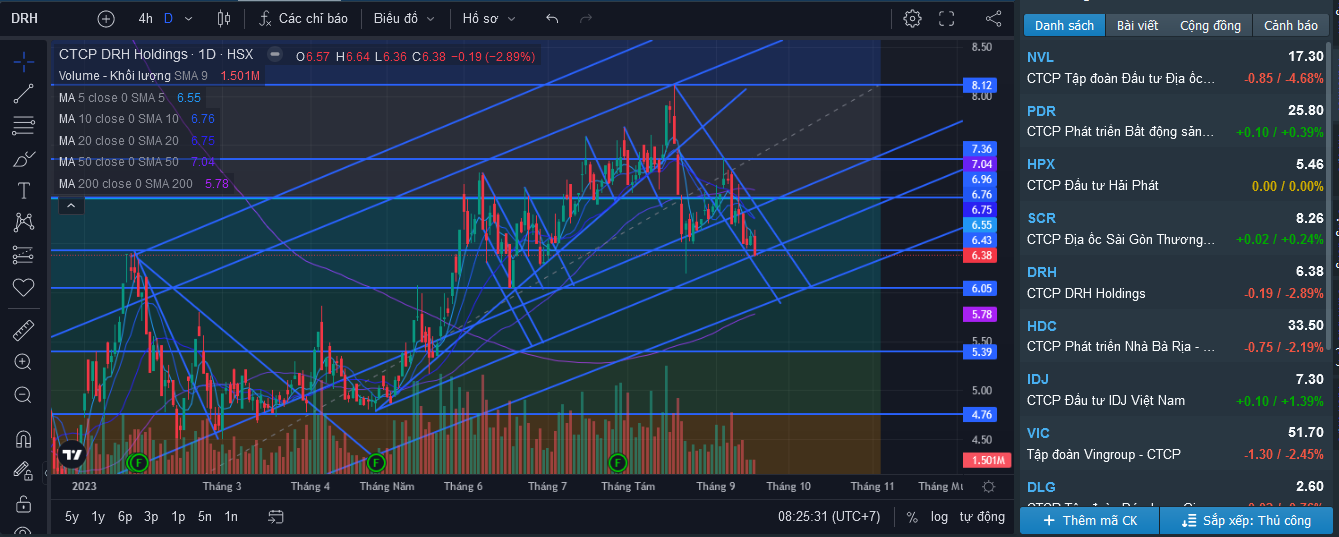Toggle lock all drawing tools

click(24, 503)
